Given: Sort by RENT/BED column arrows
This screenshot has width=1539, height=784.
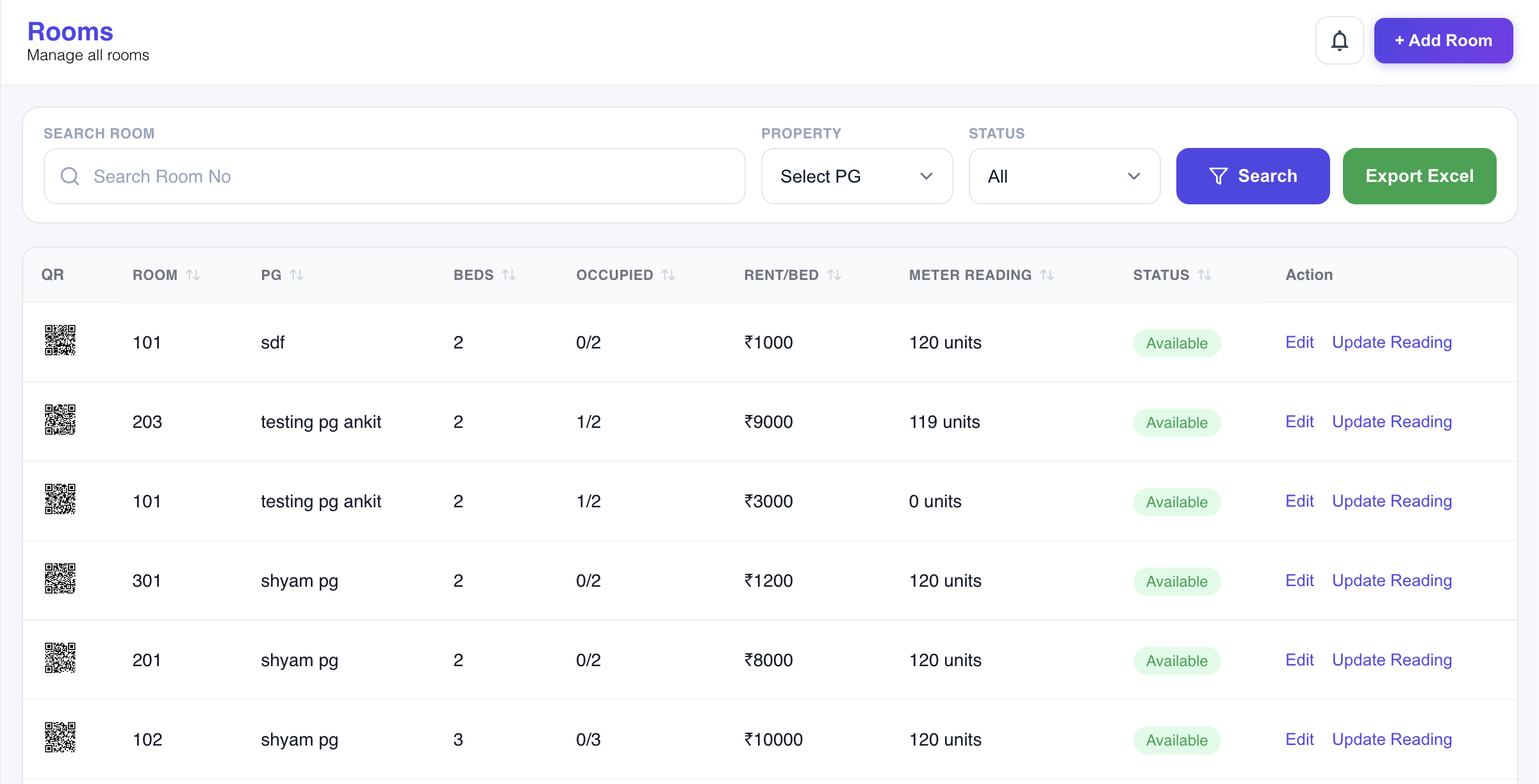Looking at the screenshot, I should tap(834, 275).
